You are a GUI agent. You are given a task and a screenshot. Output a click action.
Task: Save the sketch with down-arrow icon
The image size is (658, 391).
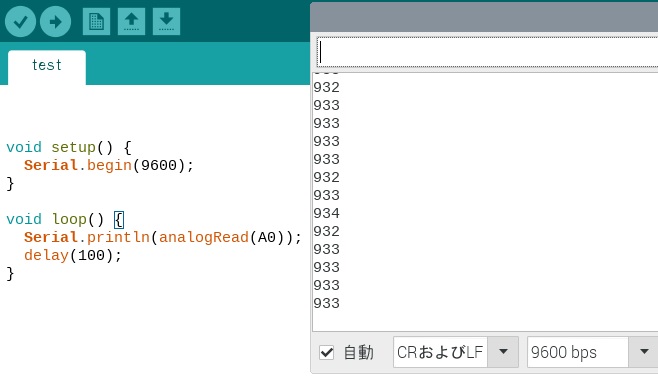point(166,21)
